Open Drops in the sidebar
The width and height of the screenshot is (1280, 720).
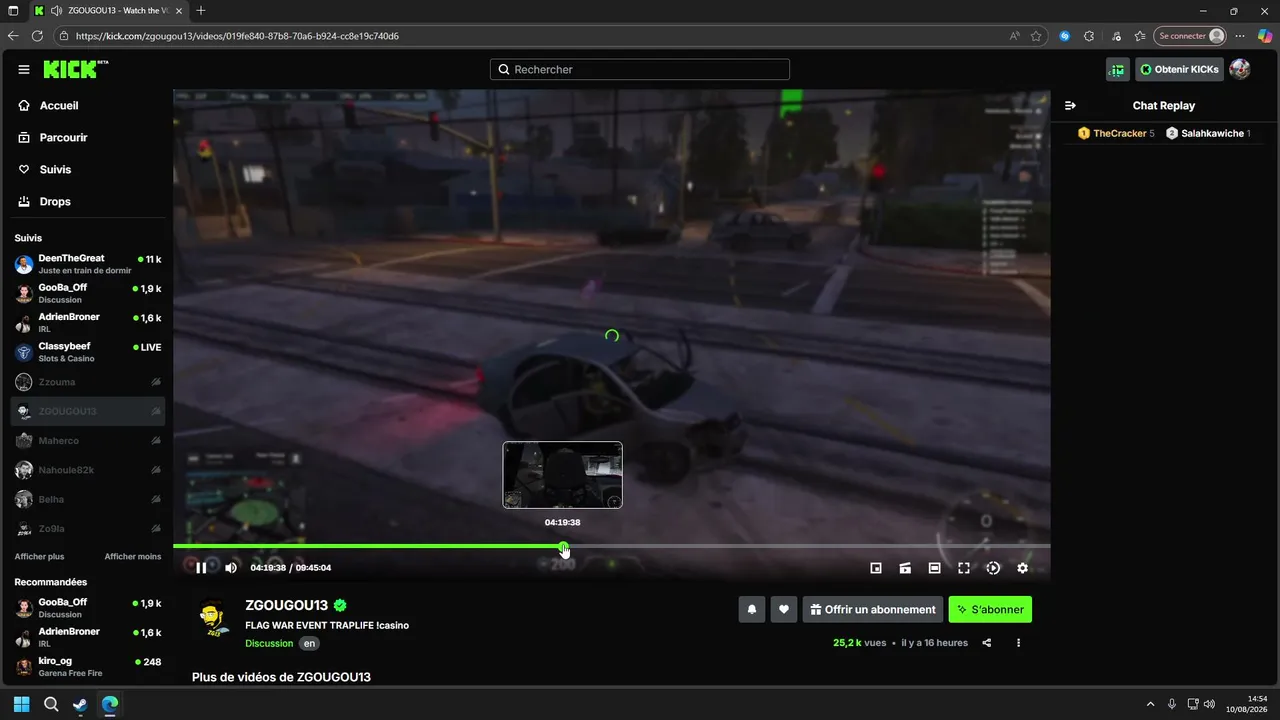coord(45,201)
